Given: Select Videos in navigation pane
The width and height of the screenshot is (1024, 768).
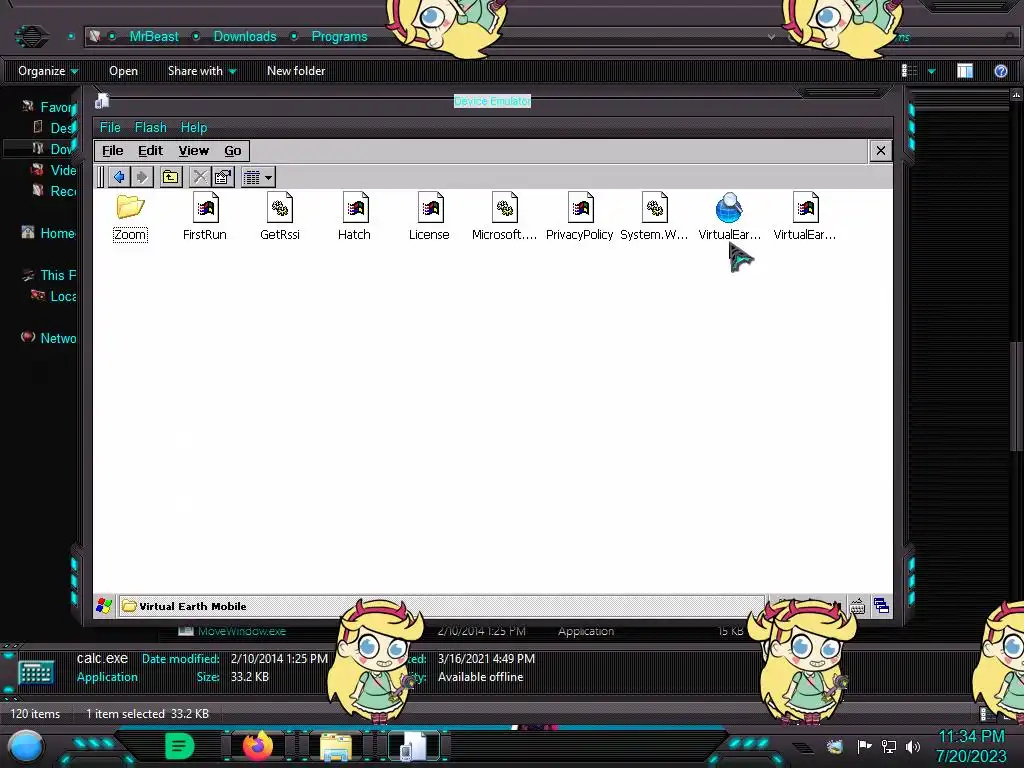Looking at the screenshot, I should (55, 170).
